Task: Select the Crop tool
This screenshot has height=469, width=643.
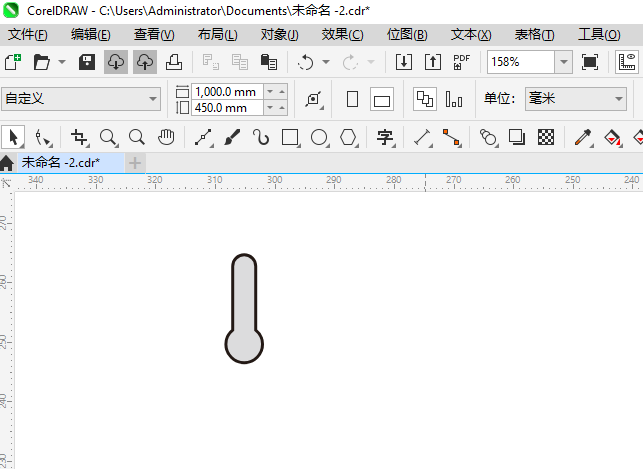Action: (x=80, y=137)
